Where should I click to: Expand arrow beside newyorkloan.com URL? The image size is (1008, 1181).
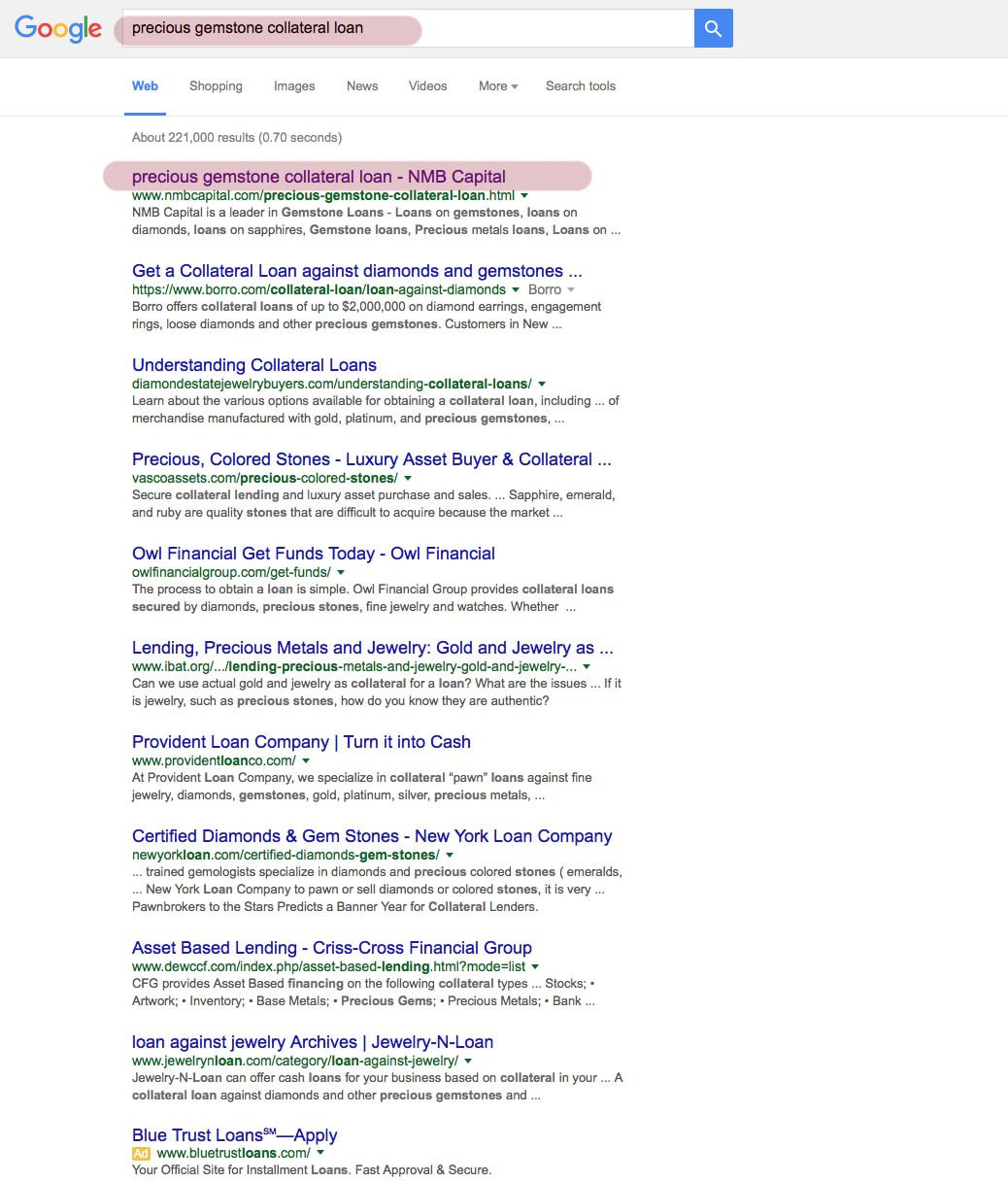point(449,856)
